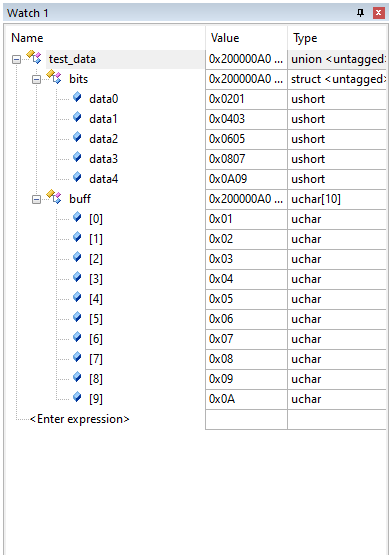Click the [7] element icon
The image size is (389, 555).
[77, 357]
